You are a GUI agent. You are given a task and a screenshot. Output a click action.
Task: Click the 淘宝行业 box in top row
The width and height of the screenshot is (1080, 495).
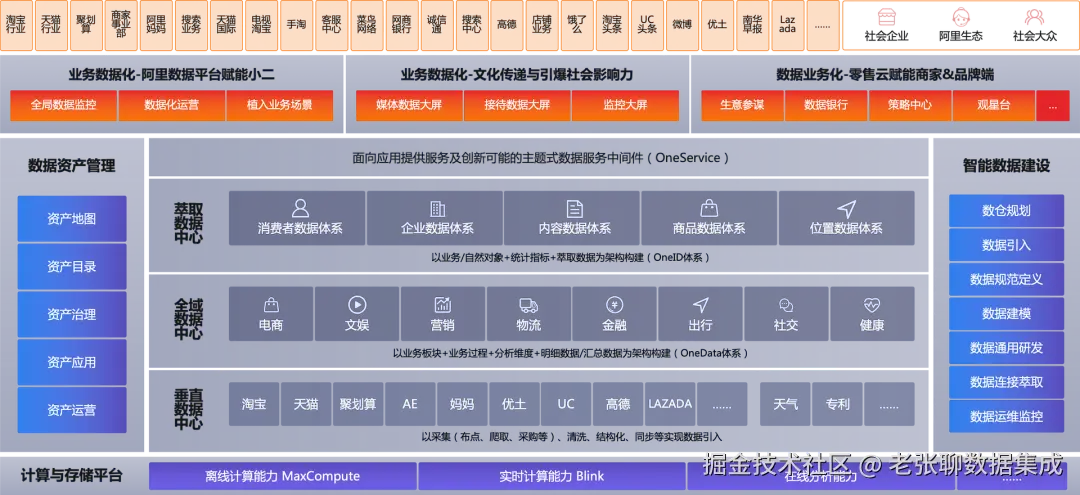(x=16, y=25)
